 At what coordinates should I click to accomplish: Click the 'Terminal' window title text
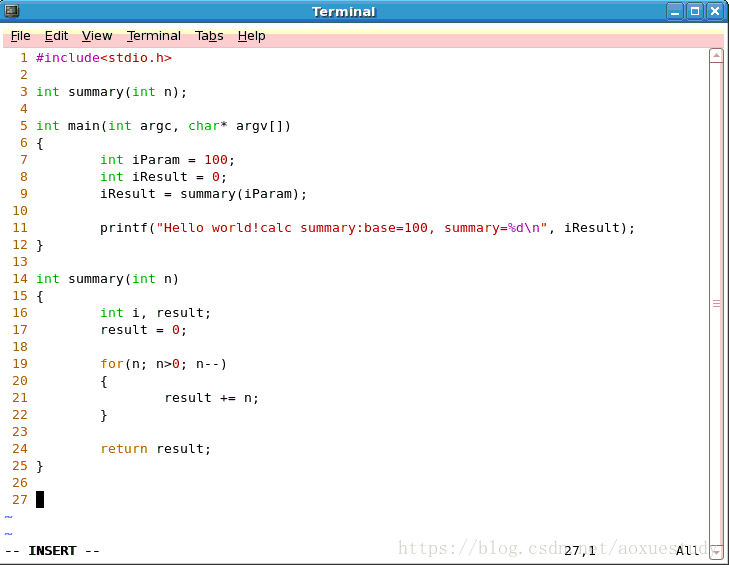344,12
